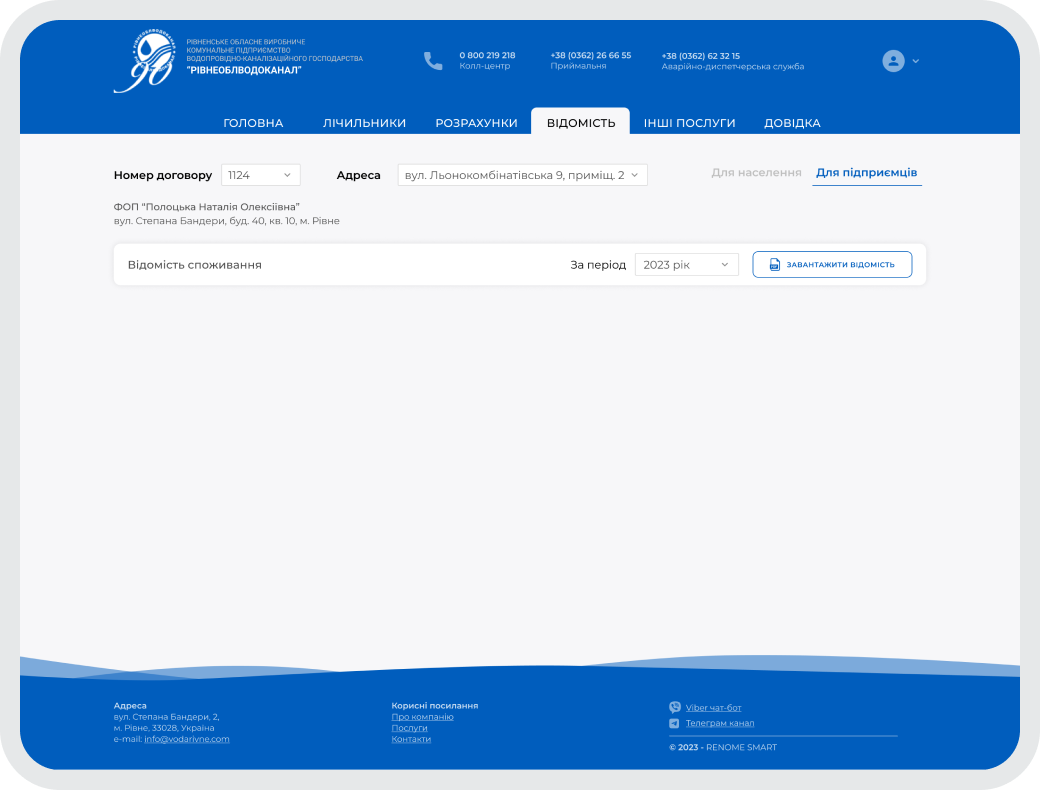Open the За період 2023 рік dropdown
This screenshot has height=790, width=1040.
pyautogui.click(x=686, y=265)
